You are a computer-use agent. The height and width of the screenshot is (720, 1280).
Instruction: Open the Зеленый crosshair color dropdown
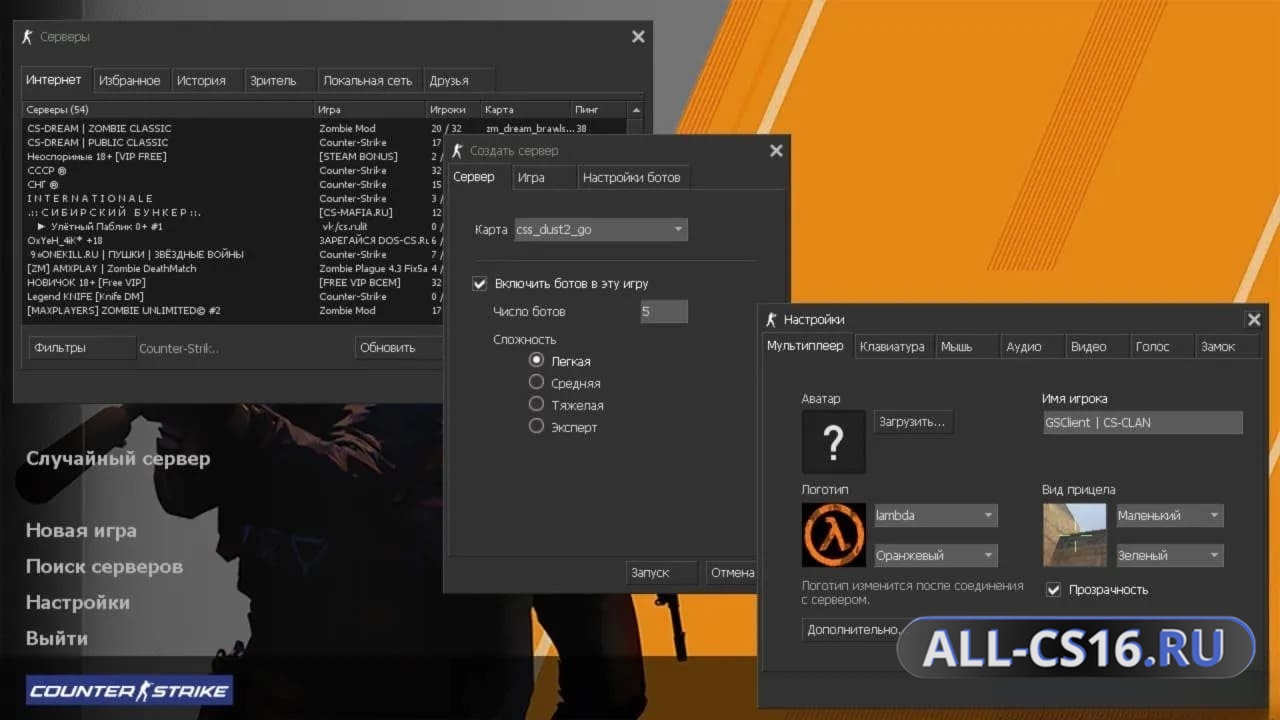point(1170,556)
